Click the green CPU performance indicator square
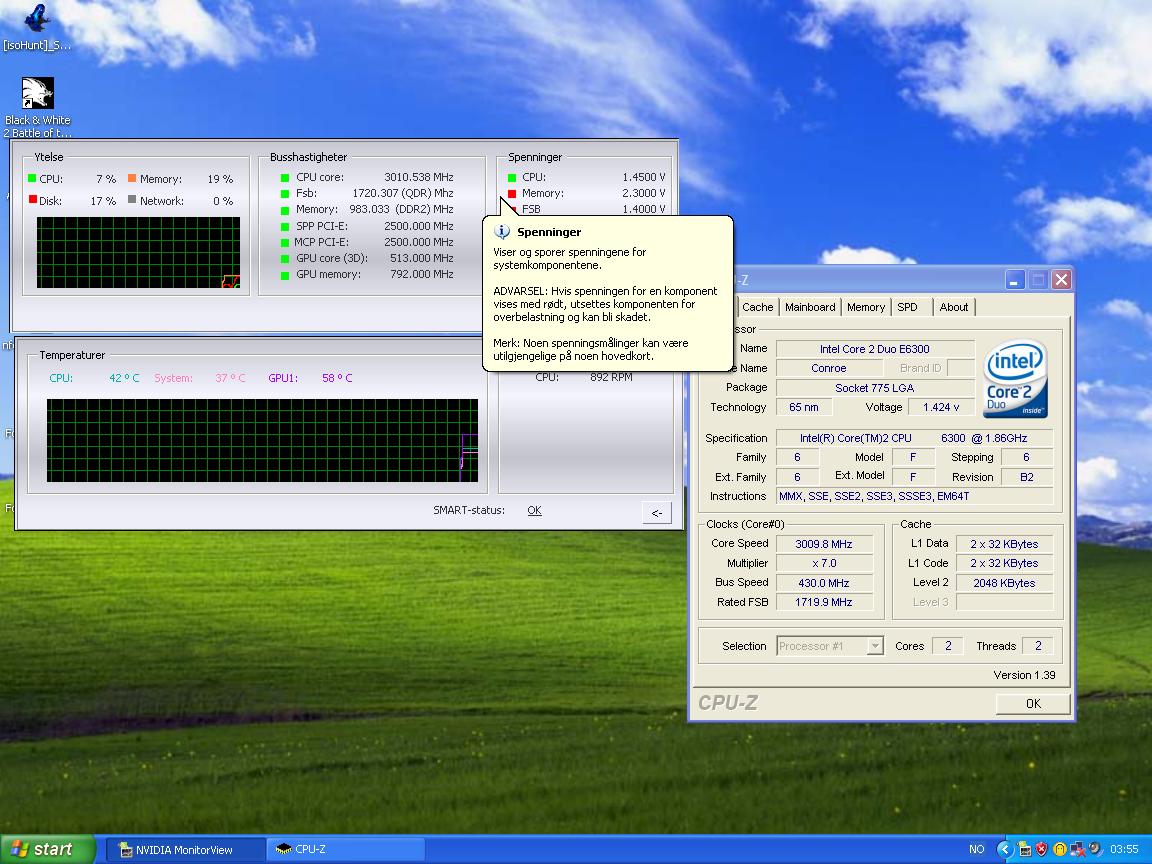The height and width of the screenshot is (864, 1152). pos(32,178)
